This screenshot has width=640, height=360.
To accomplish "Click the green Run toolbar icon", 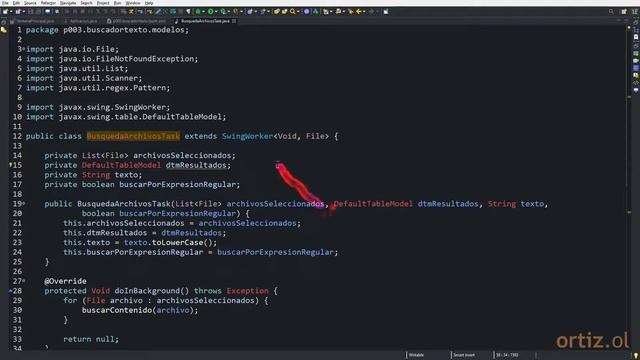I will [x=210, y=11].
